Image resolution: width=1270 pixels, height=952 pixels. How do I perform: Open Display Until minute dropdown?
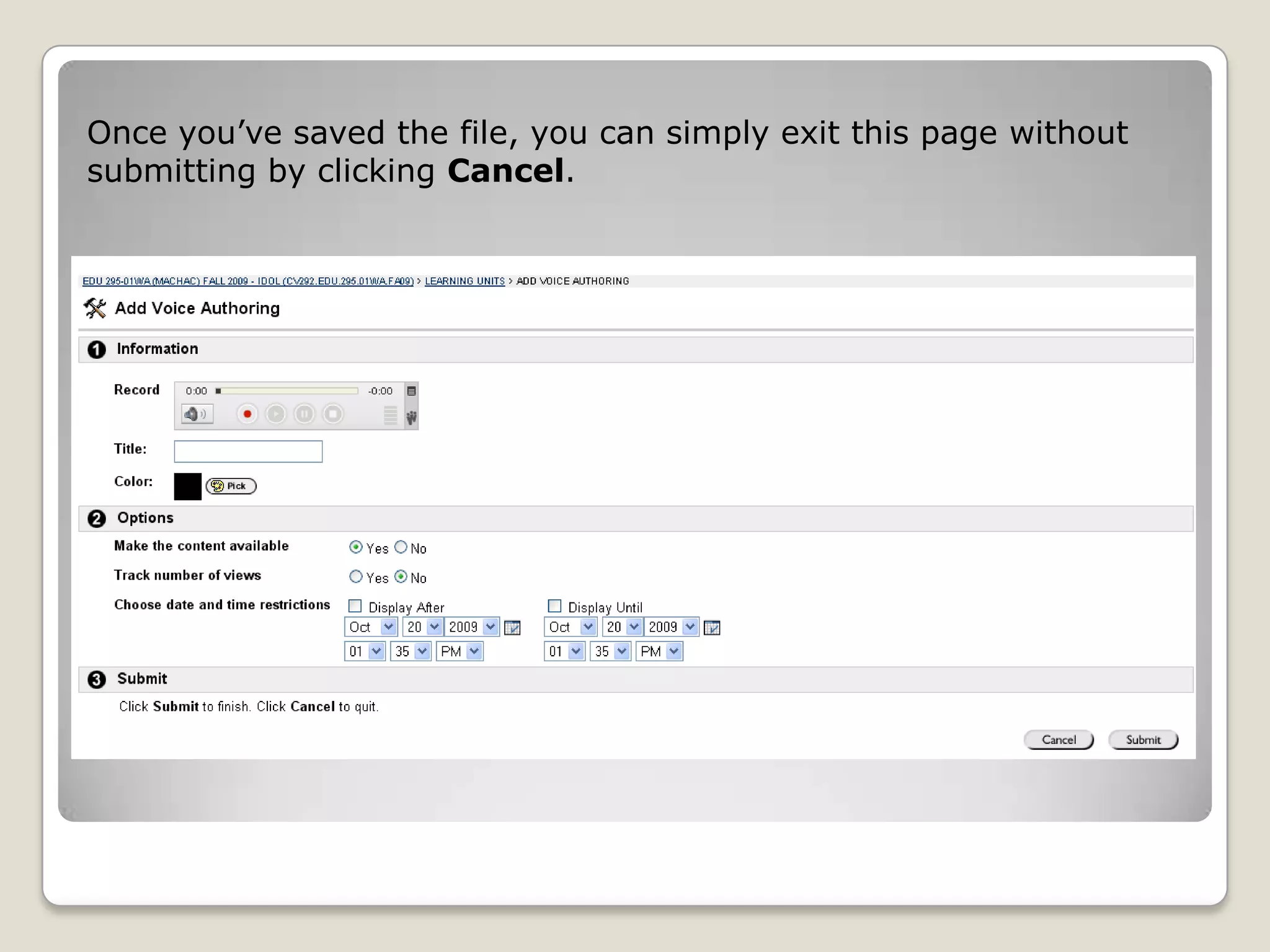tap(610, 651)
